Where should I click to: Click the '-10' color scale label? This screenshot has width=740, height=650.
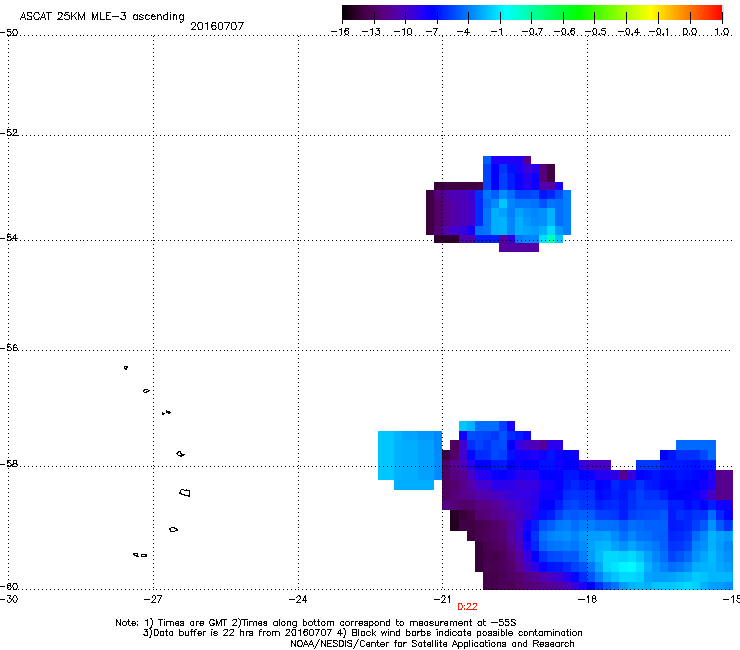pyautogui.click(x=403, y=32)
